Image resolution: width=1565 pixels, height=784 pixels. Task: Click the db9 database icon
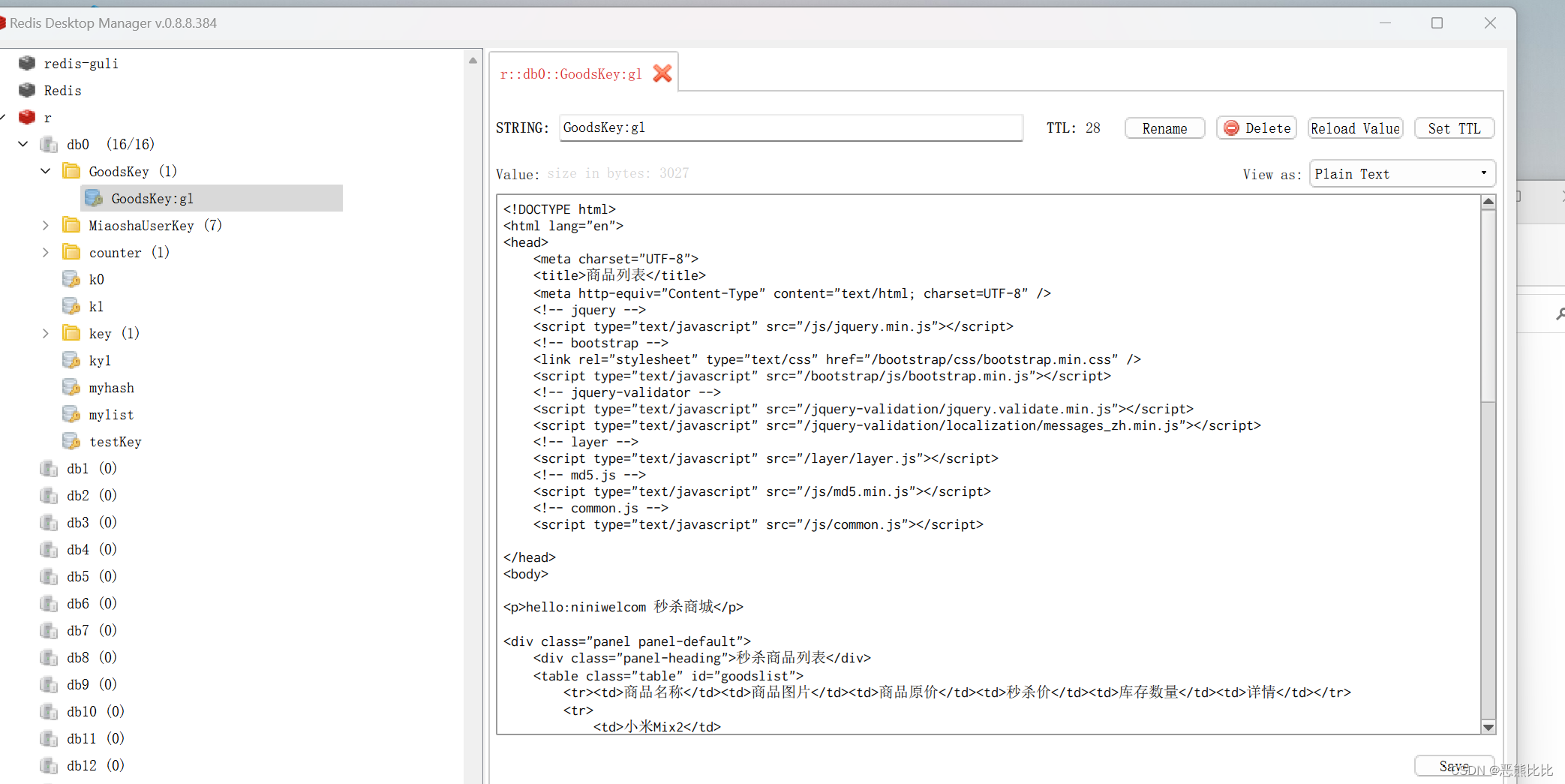point(49,684)
